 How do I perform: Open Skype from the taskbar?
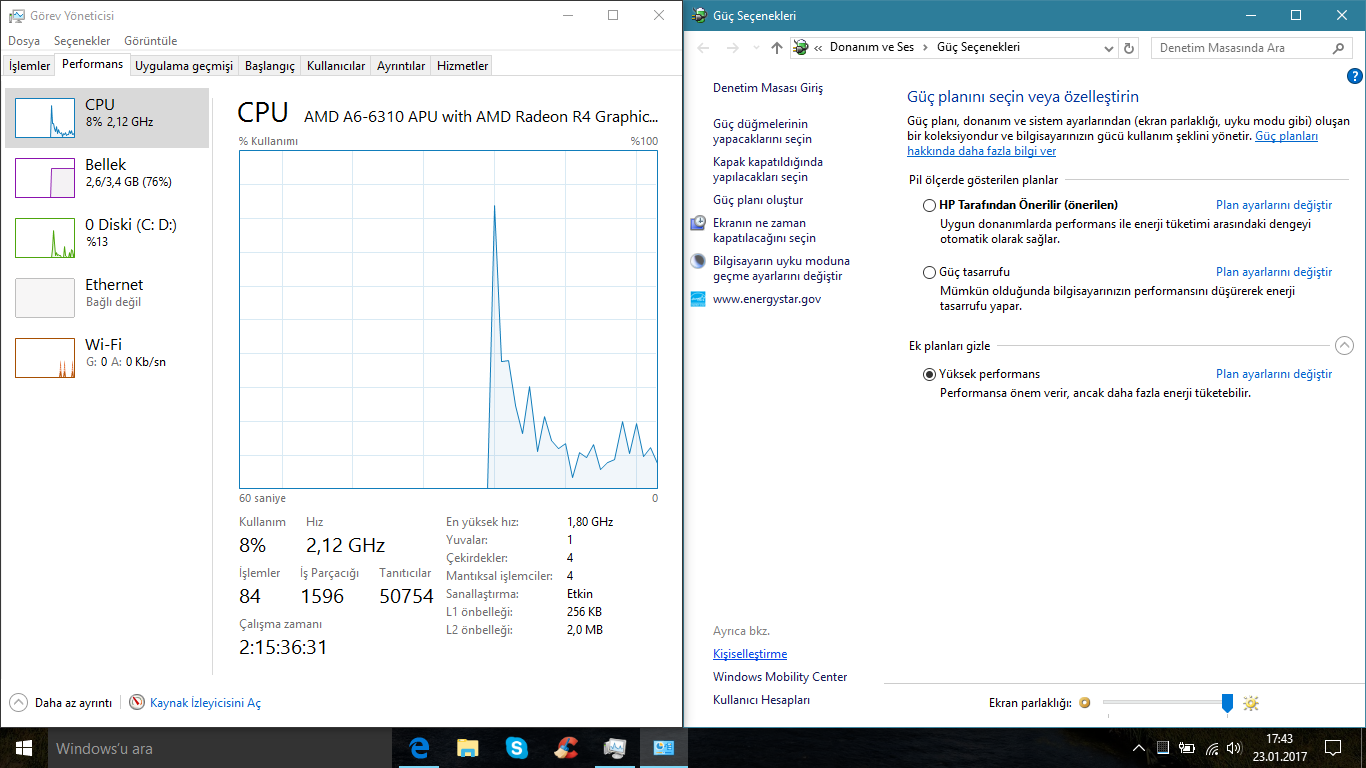pos(516,748)
